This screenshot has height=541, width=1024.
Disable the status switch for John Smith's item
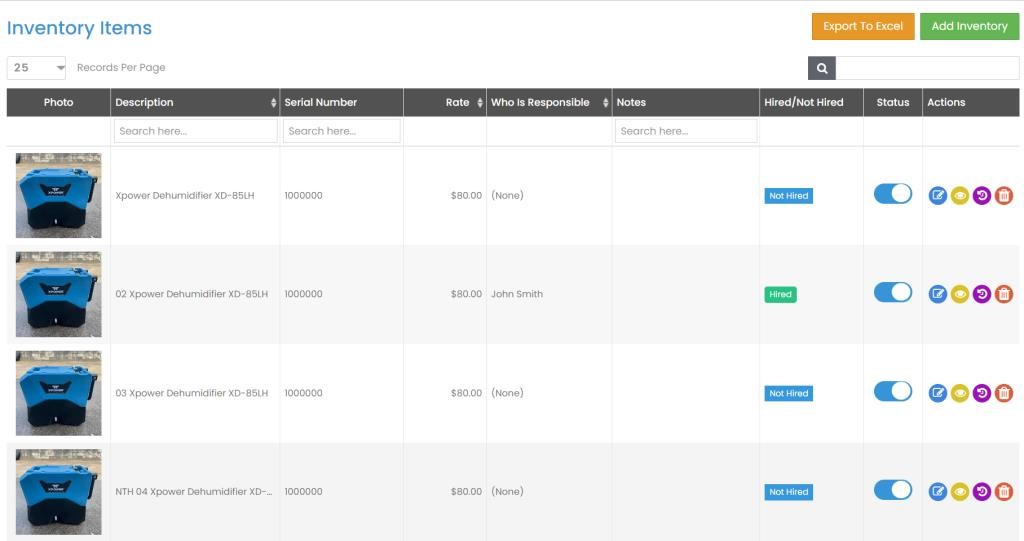click(x=892, y=292)
